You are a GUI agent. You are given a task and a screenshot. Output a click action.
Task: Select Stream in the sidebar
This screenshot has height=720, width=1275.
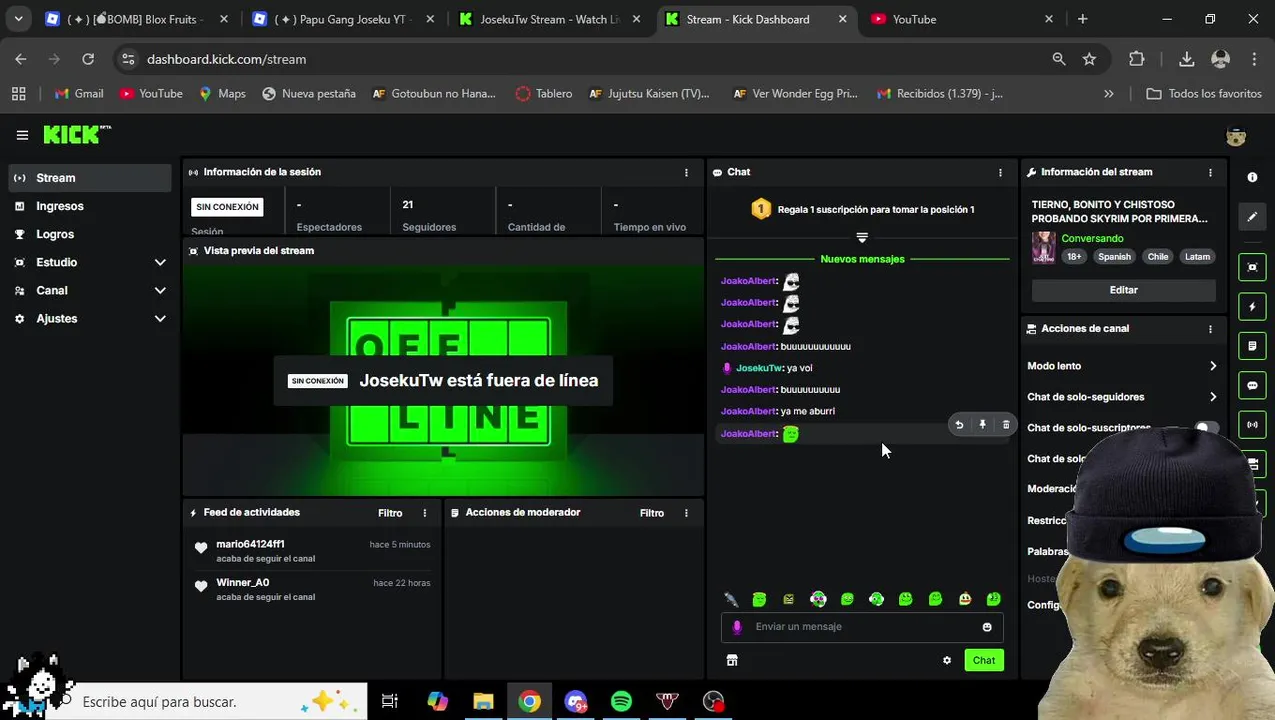(90, 178)
